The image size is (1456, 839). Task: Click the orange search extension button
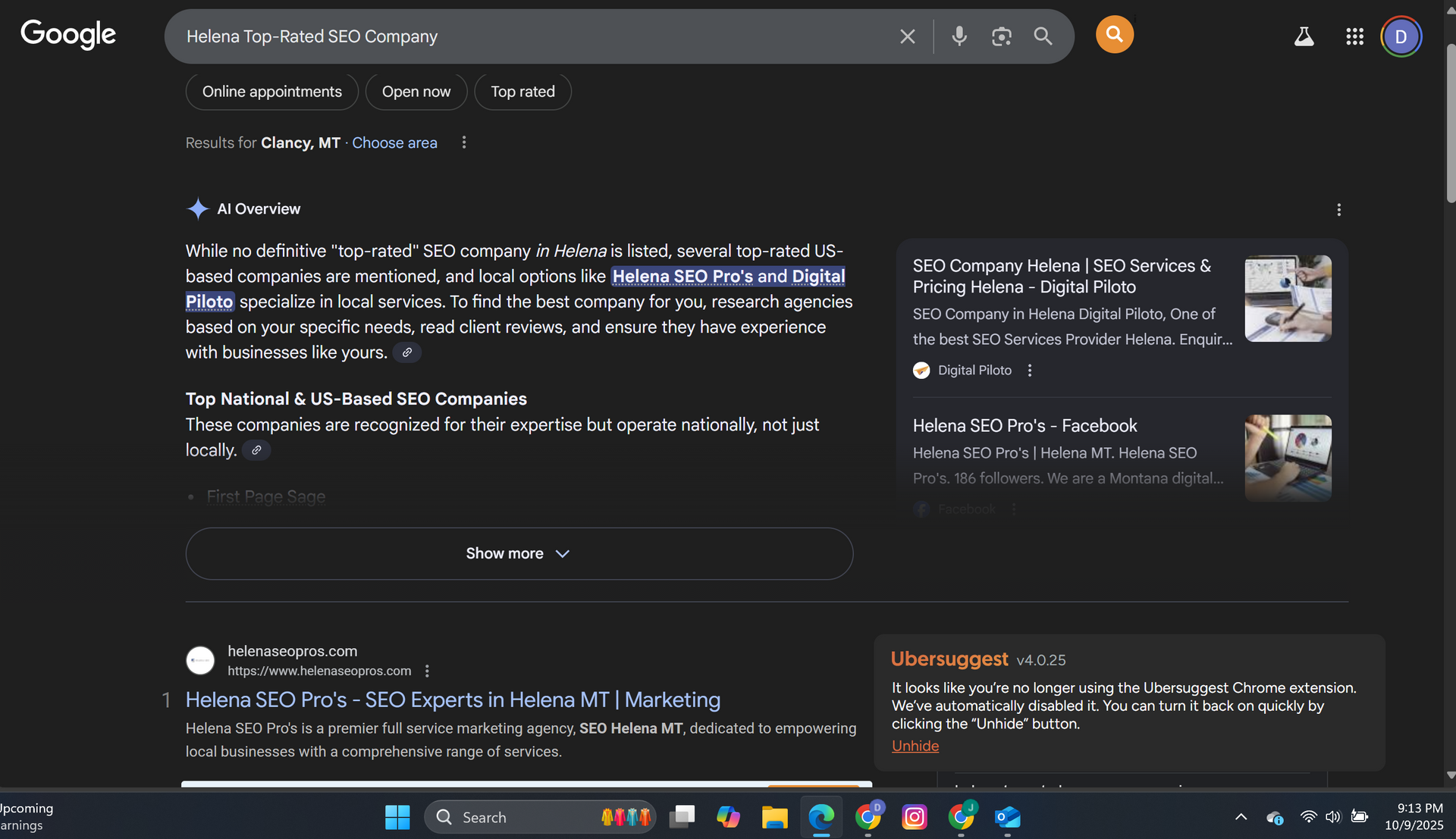(x=1114, y=35)
